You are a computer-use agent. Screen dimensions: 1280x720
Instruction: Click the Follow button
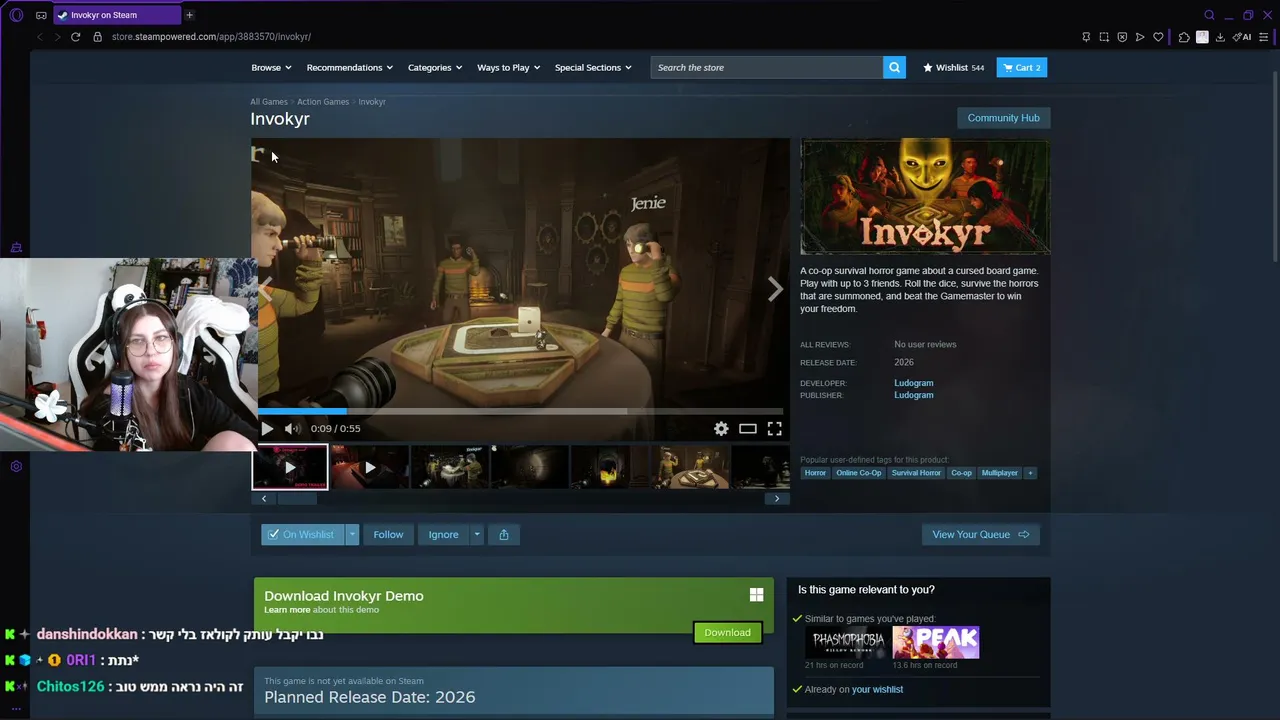click(x=388, y=534)
